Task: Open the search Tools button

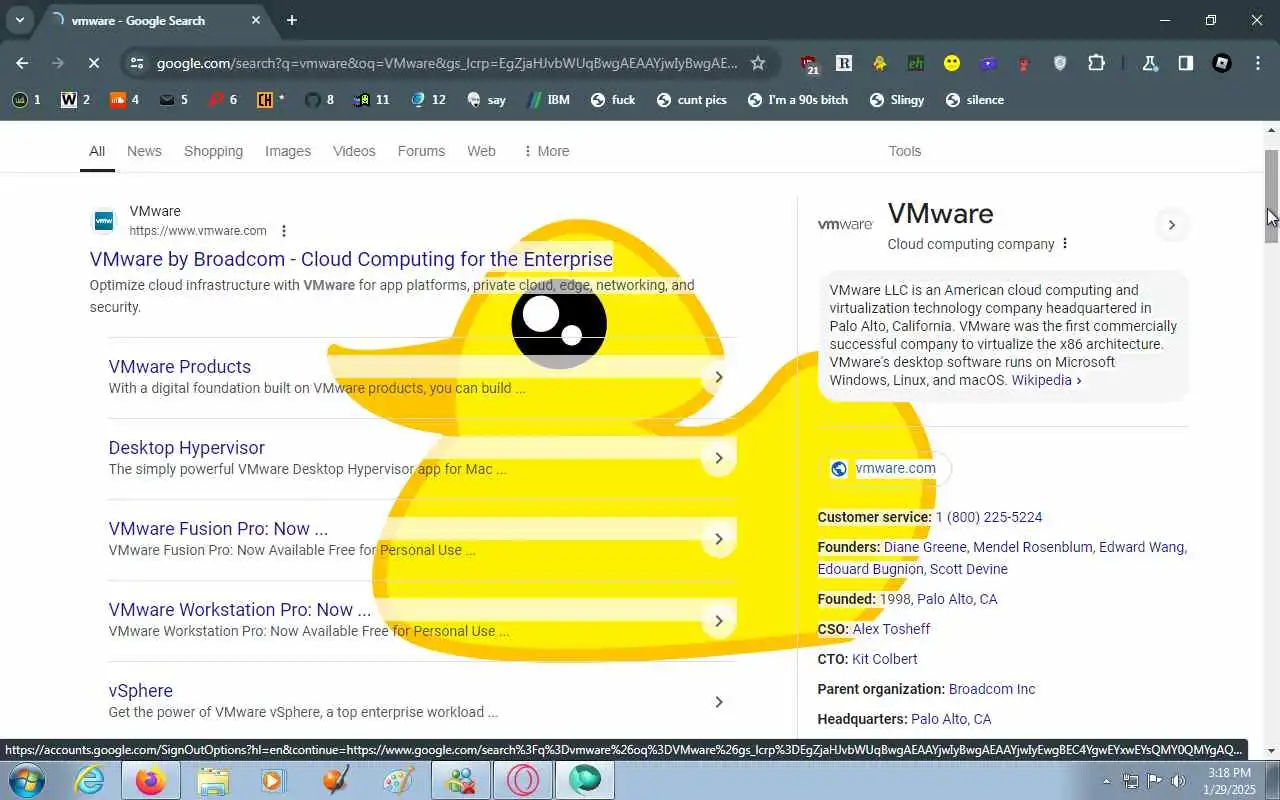Action: tap(905, 151)
